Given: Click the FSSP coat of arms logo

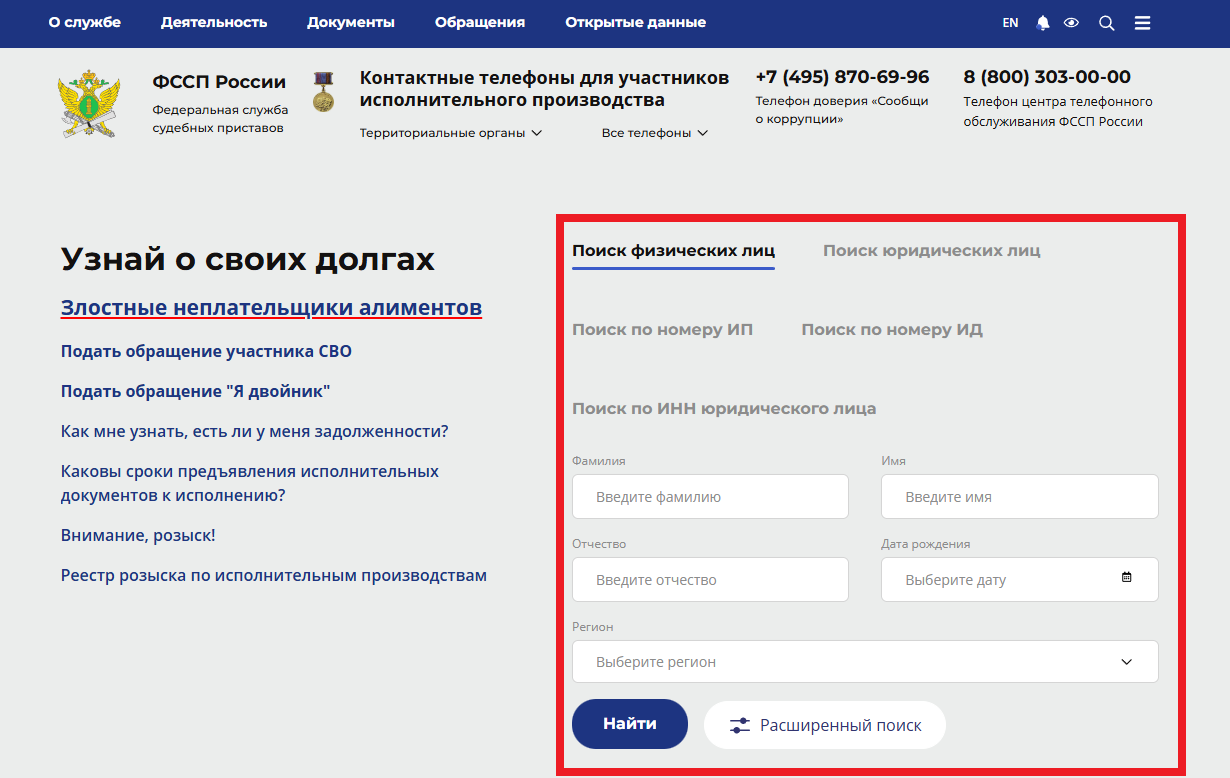Looking at the screenshot, I should 89,101.
